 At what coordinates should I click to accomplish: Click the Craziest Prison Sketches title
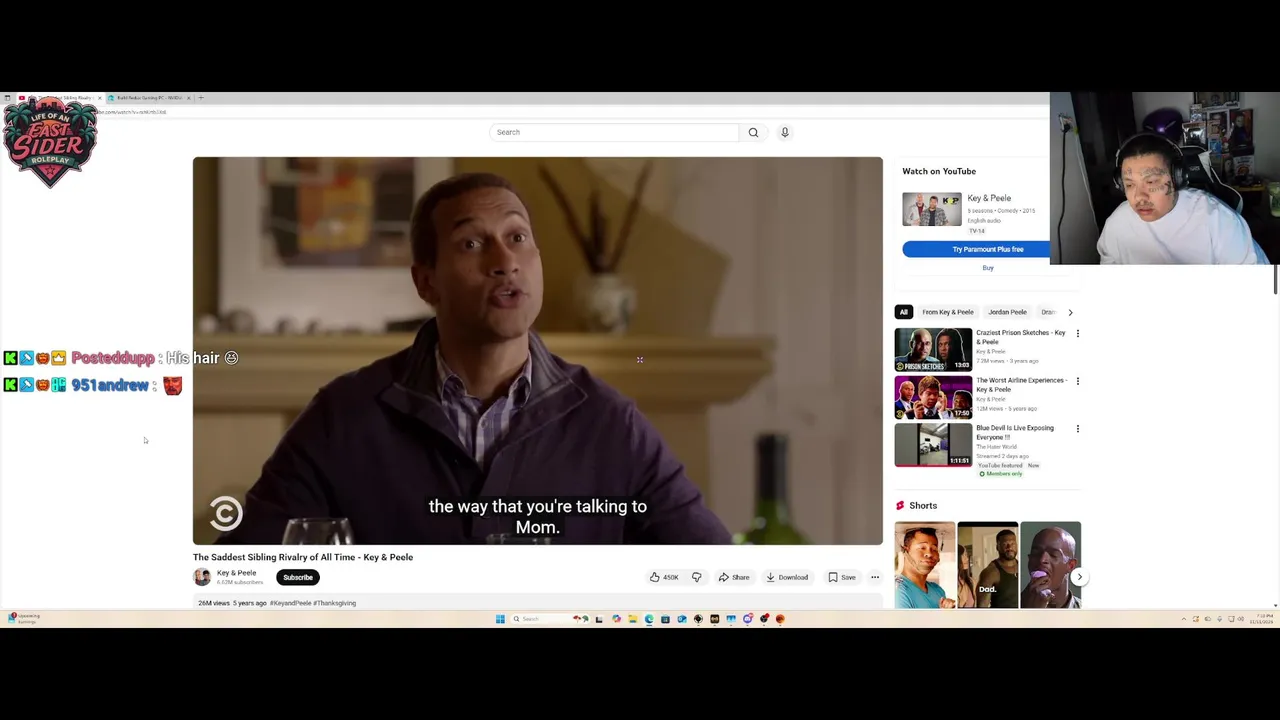[x=1021, y=337]
